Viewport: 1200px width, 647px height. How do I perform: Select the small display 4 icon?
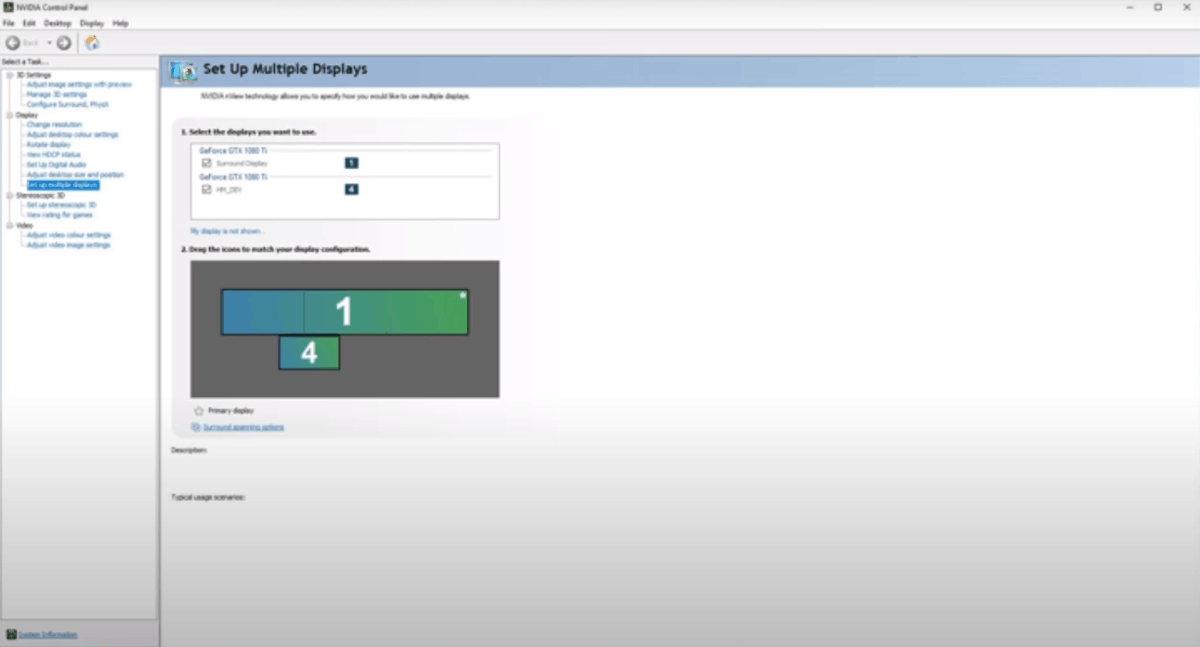309,353
